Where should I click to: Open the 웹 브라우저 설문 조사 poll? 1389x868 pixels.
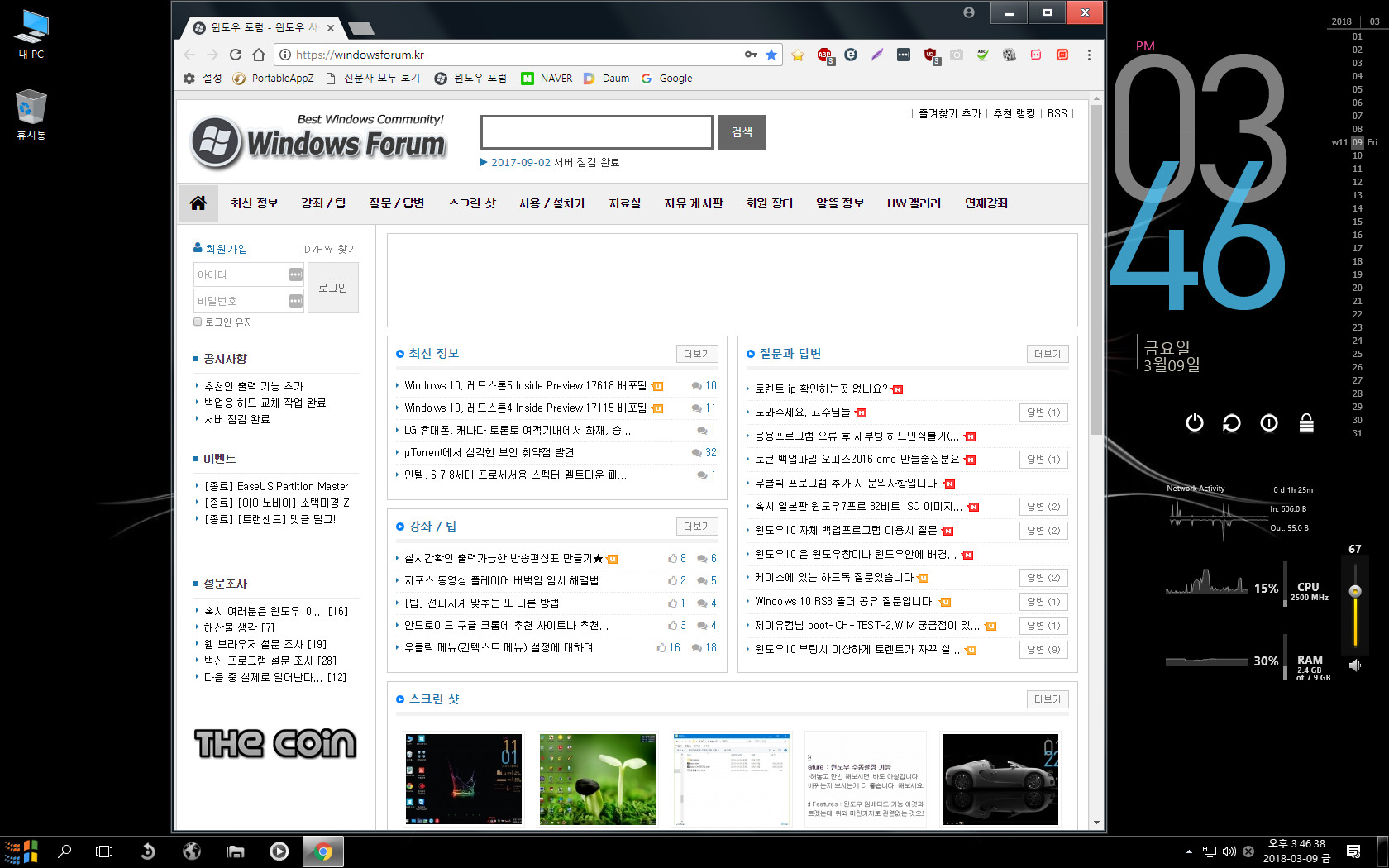point(265,644)
